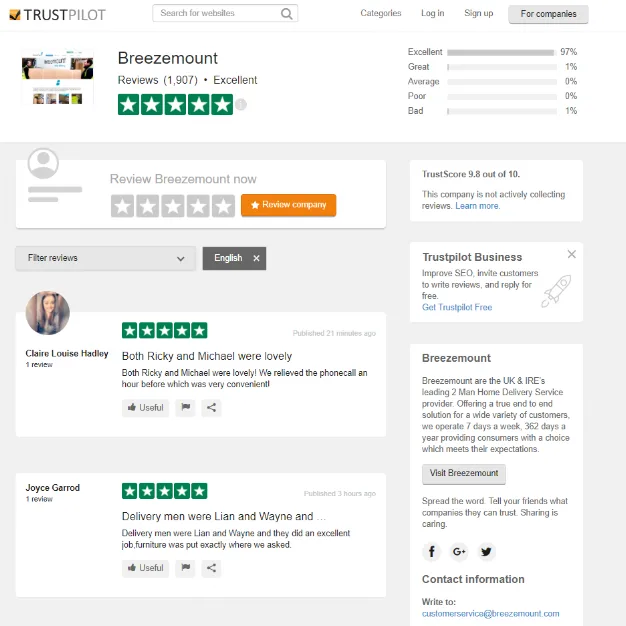Click the search magnifier icon
The height and width of the screenshot is (626, 626).
(x=286, y=14)
